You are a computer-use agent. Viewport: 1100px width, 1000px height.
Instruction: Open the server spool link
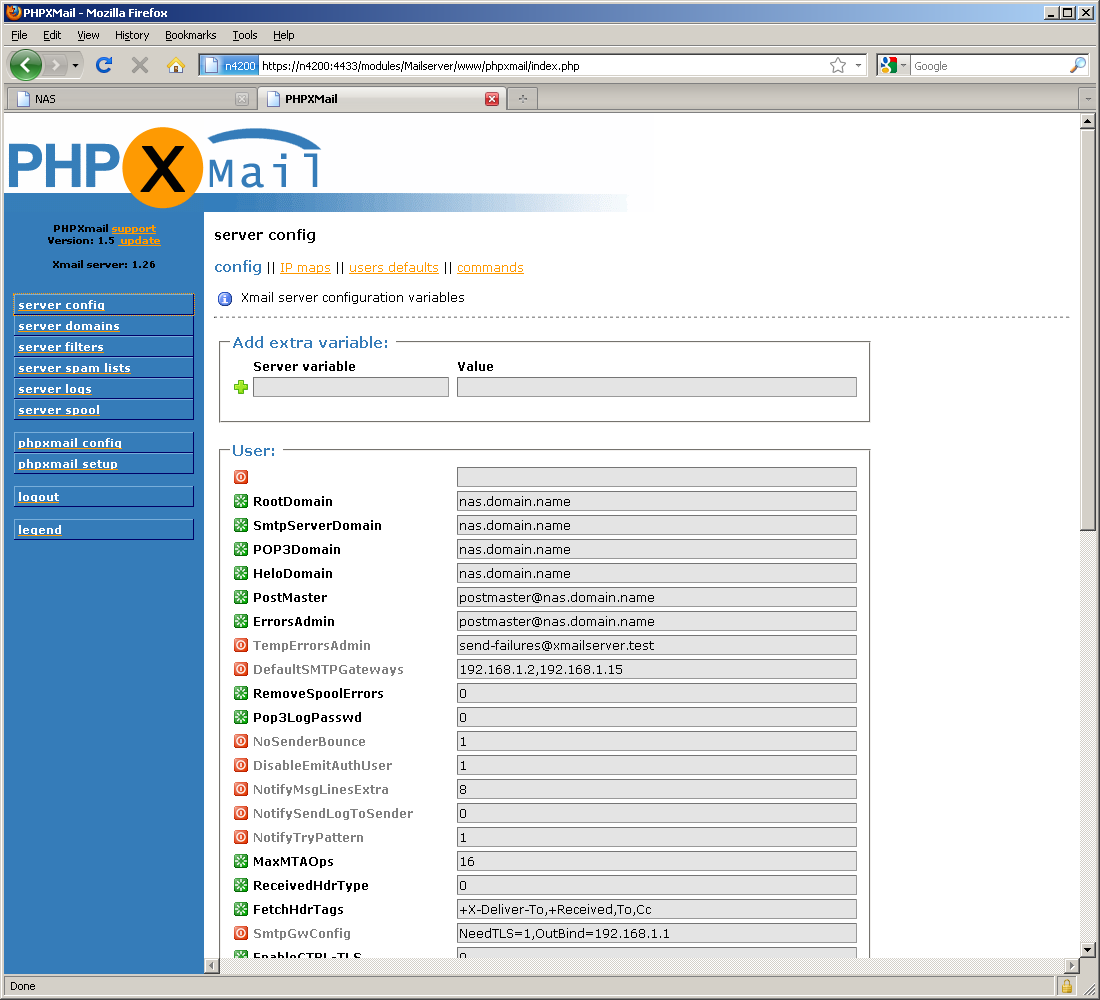(59, 410)
